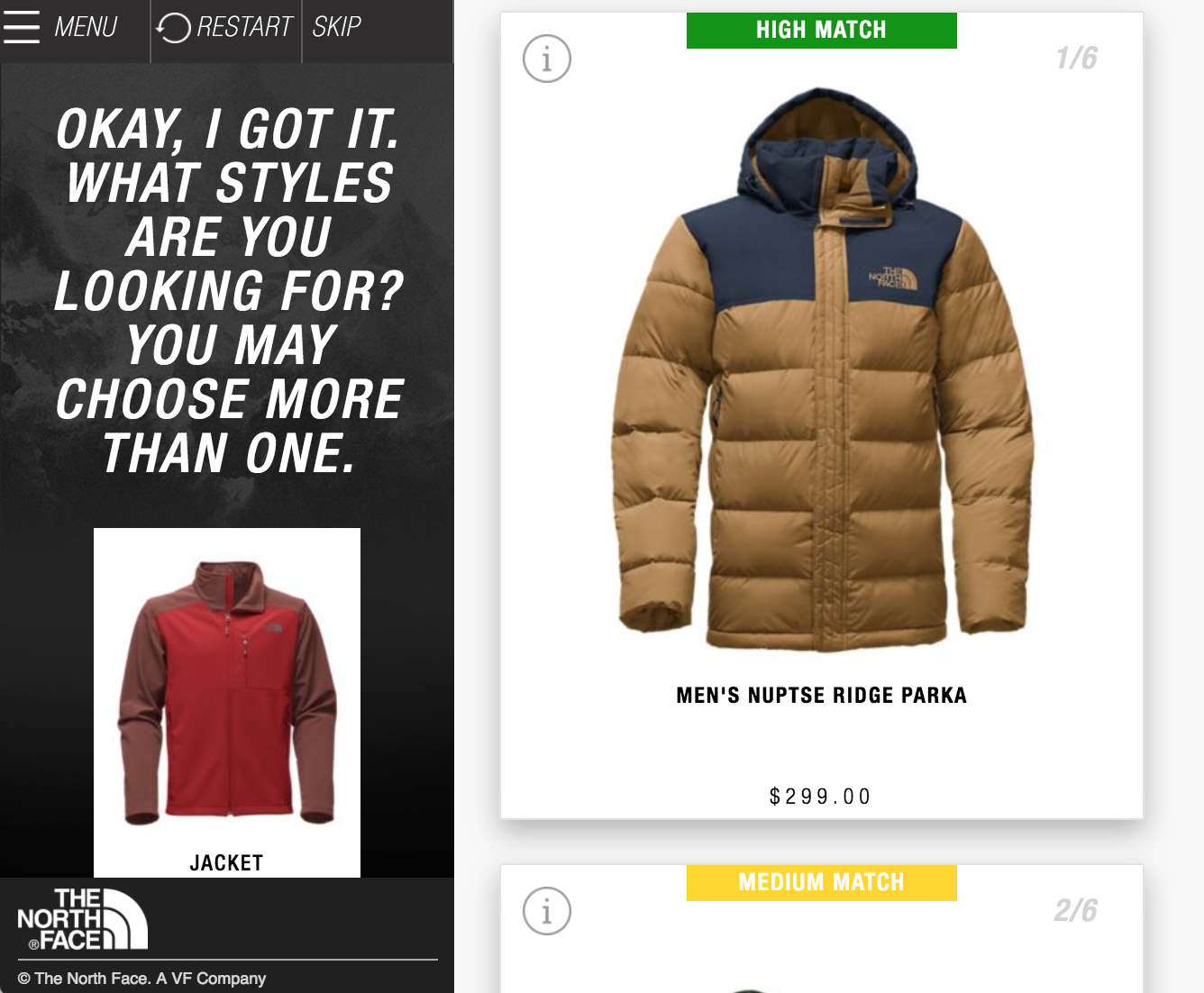Viewport: 1204px width, 993px height.
Task: Open info icon on Nuptse Ridge Parka card
Action: pos(547,59)
